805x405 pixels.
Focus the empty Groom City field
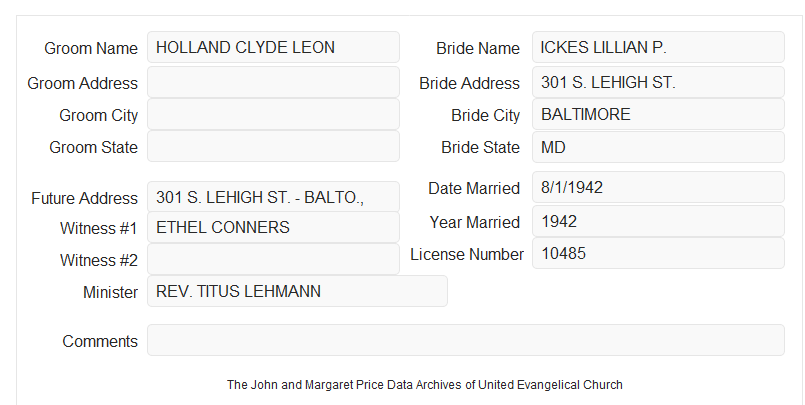coord(273,114)
